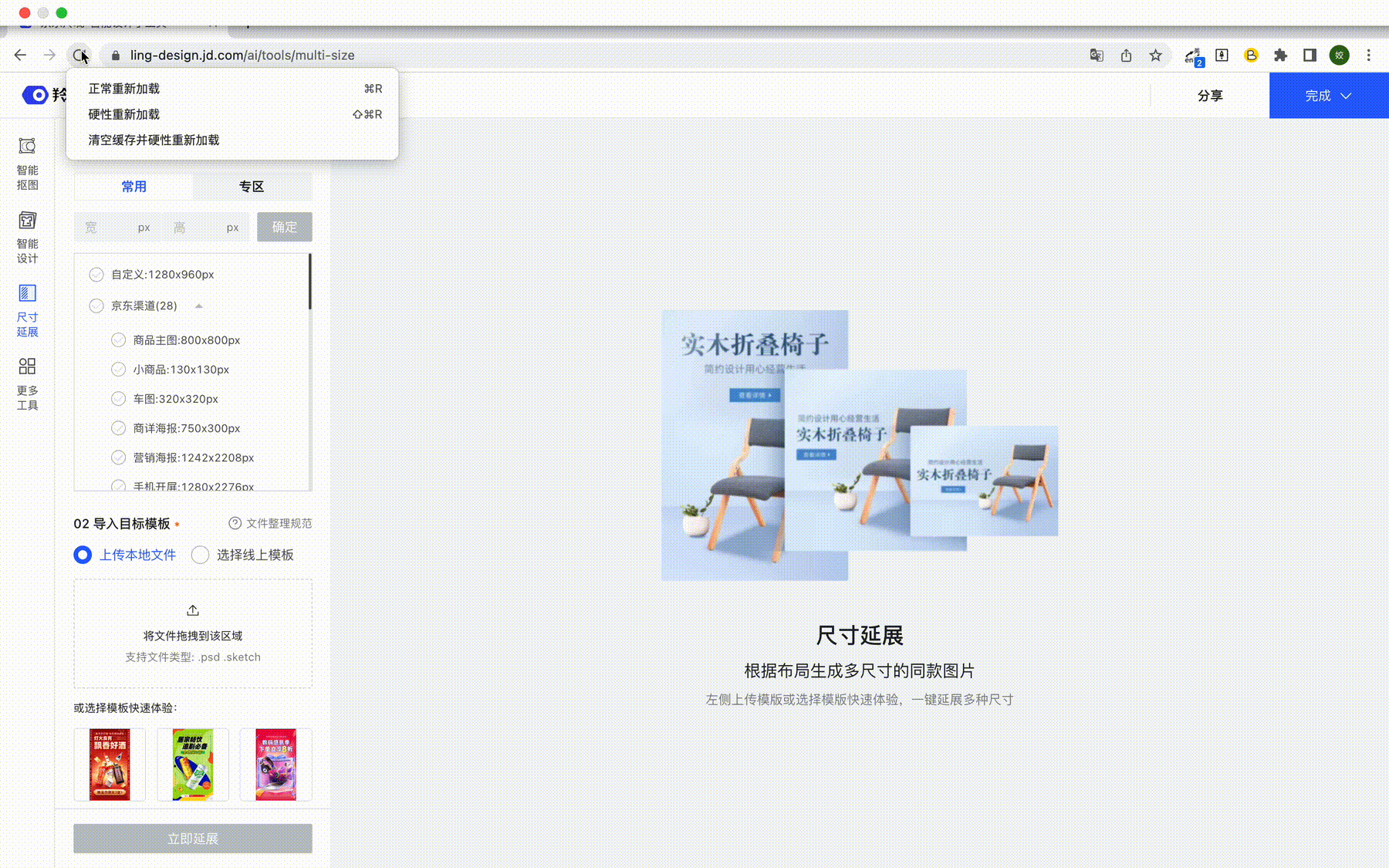Image resolution: width=1389 pixels, height=868 pixels.
Task: Click the 确定 button to confirm size
Action: click(284, 227)
